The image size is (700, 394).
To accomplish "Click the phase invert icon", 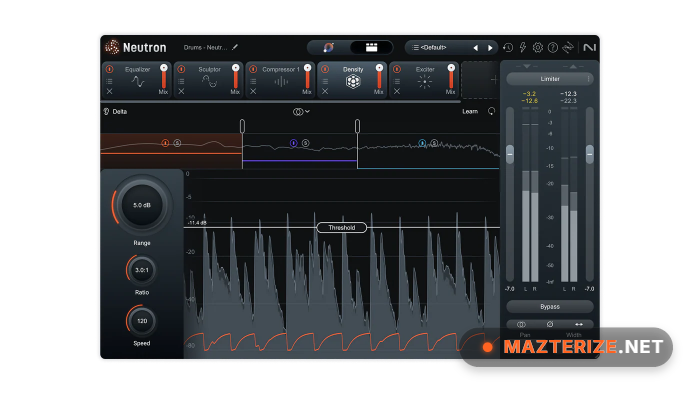I will 550,324.
